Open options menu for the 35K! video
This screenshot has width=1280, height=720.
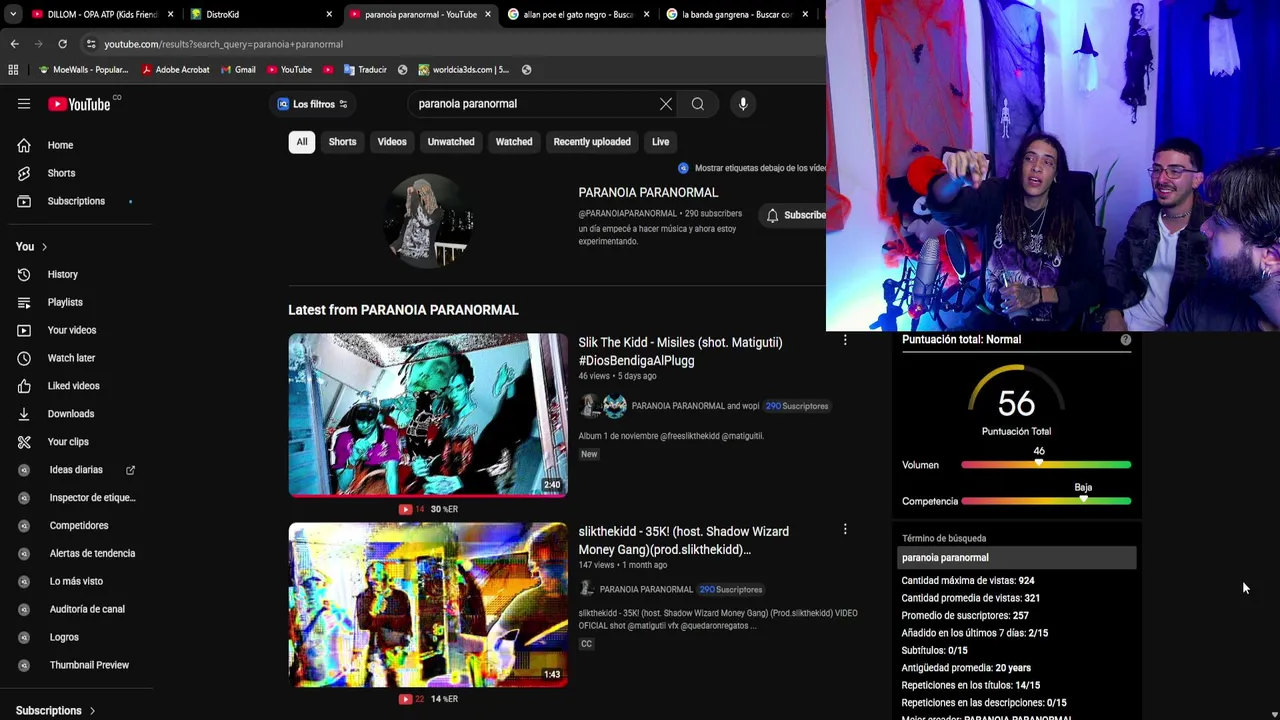pos(845,530)
